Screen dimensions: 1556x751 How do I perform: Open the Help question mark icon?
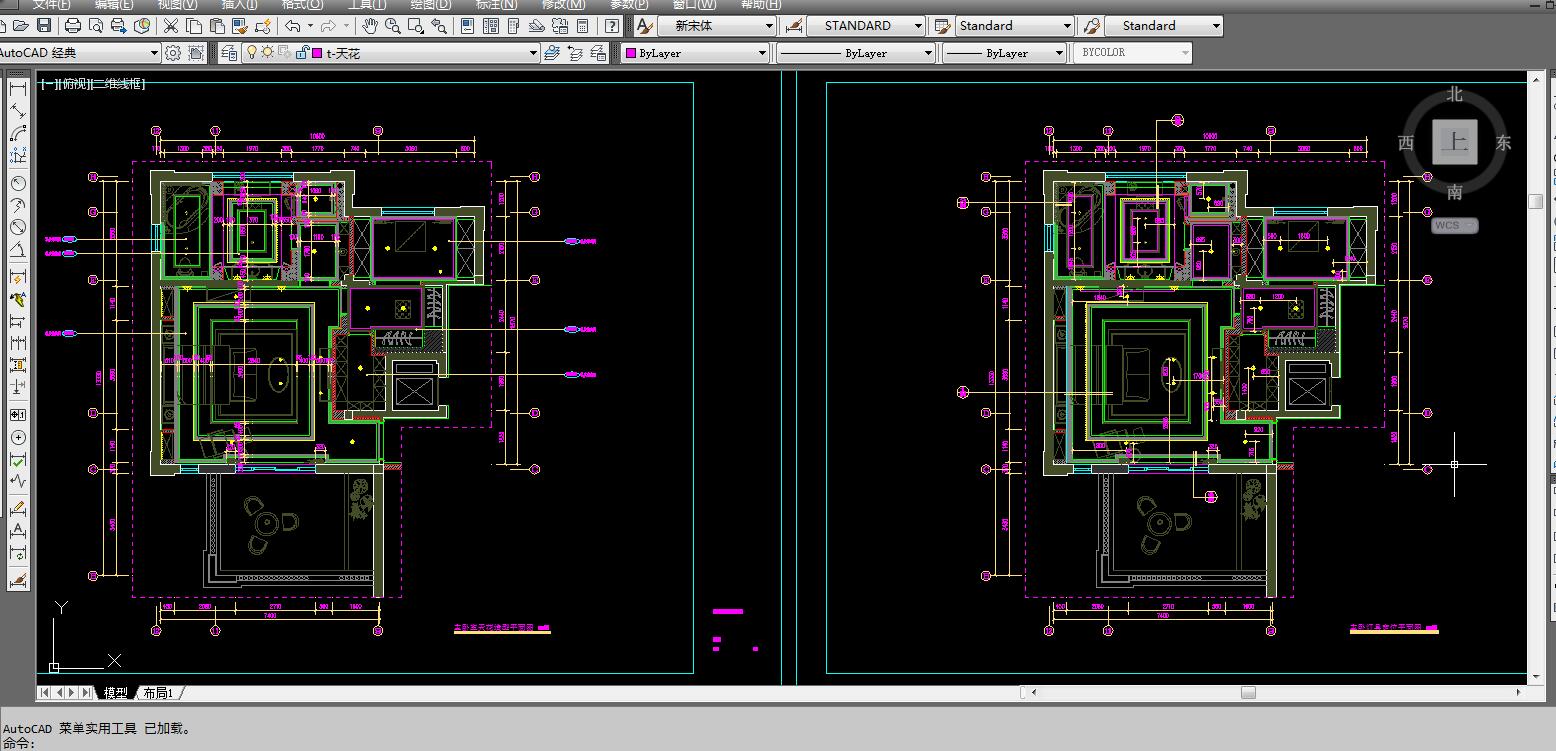coord(612,26)
